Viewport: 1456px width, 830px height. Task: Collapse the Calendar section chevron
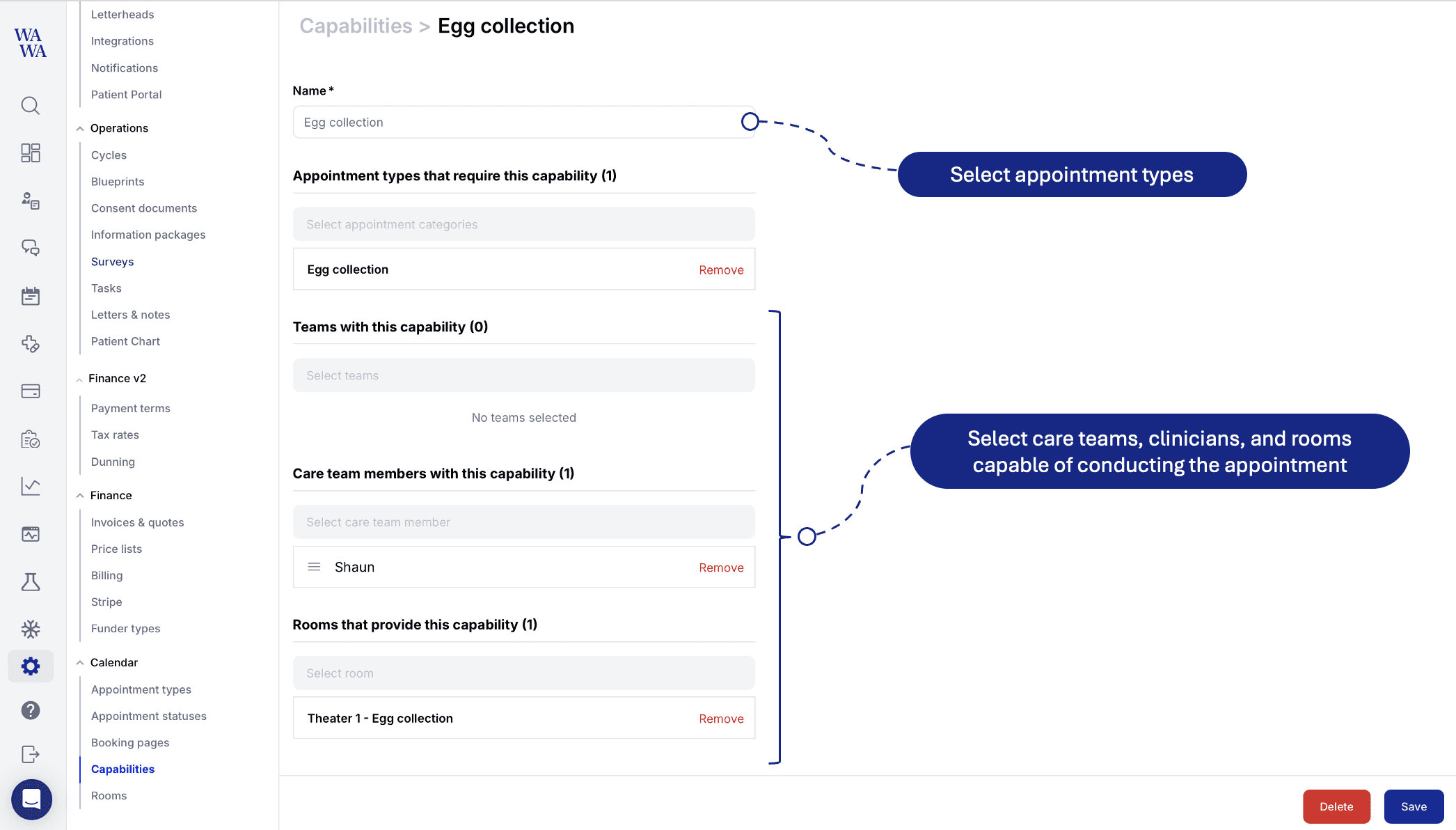80,663
